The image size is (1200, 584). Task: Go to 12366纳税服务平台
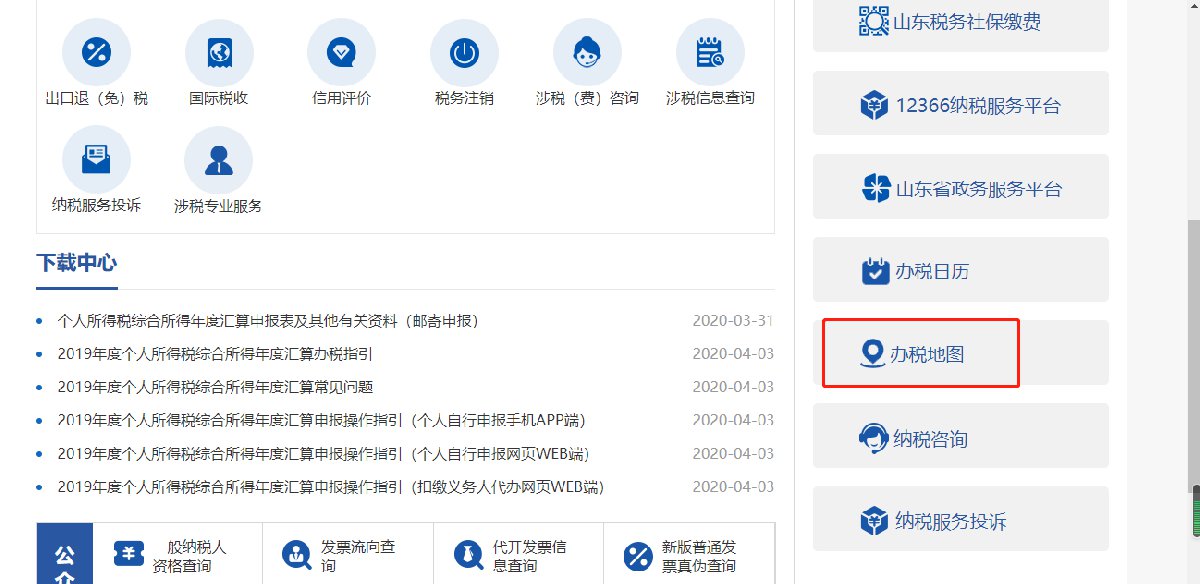(960, 104)
